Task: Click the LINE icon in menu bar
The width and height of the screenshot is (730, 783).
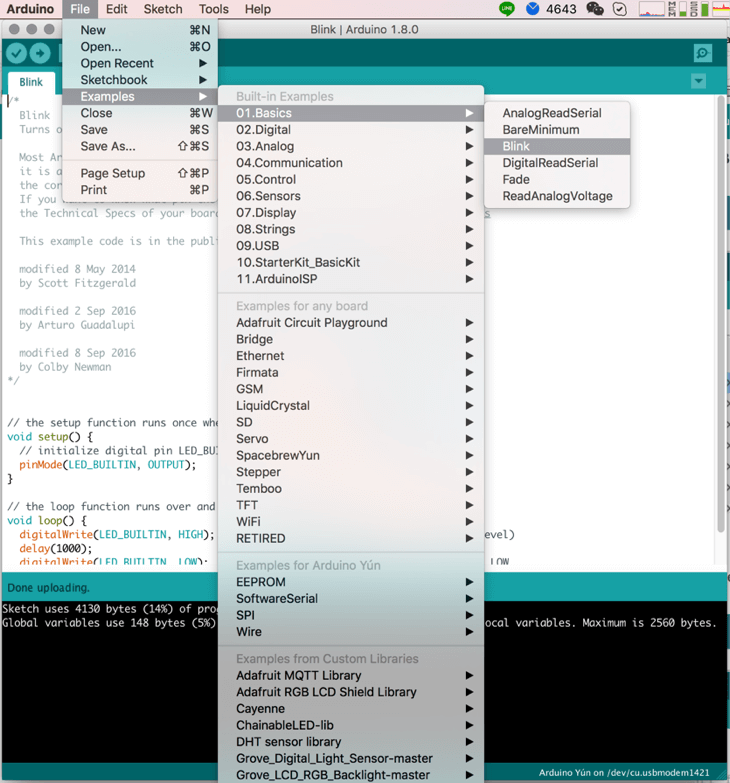Action: click(x=507, y=8)
